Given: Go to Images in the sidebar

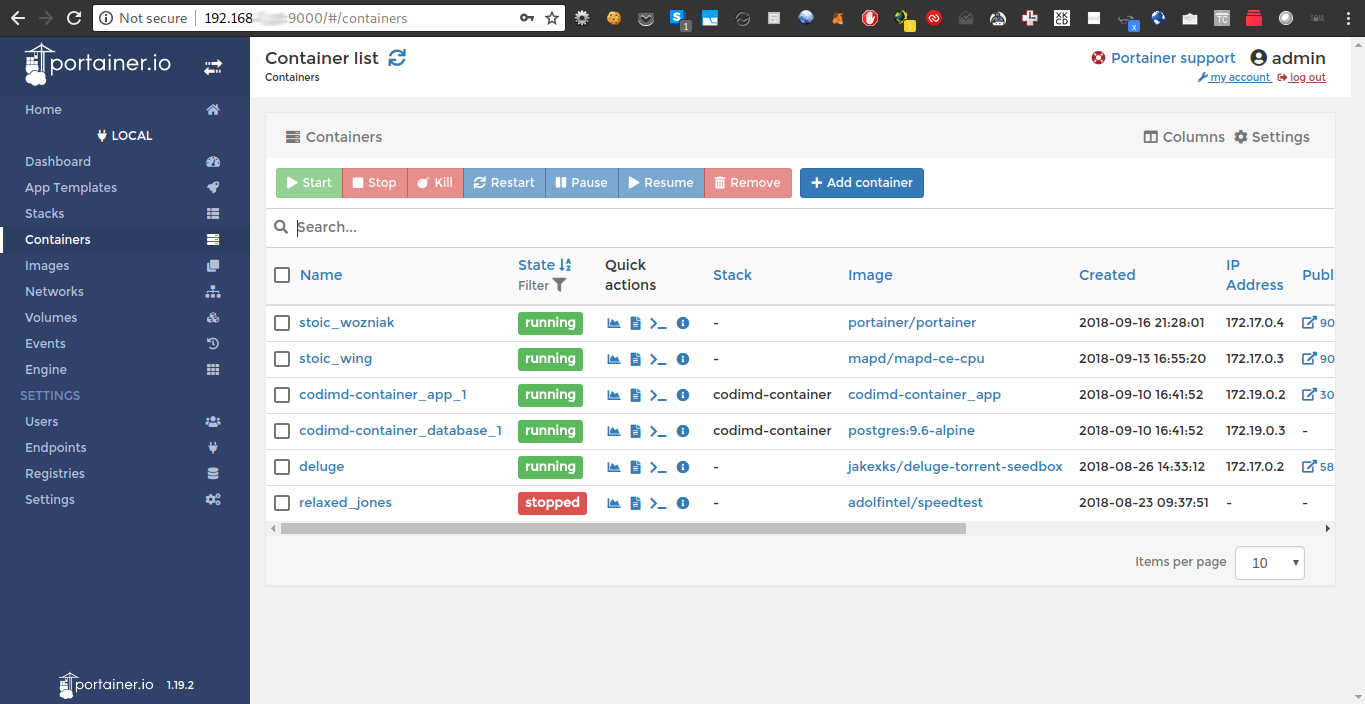Looking at the screenshot, I should (x=47, y=266).
